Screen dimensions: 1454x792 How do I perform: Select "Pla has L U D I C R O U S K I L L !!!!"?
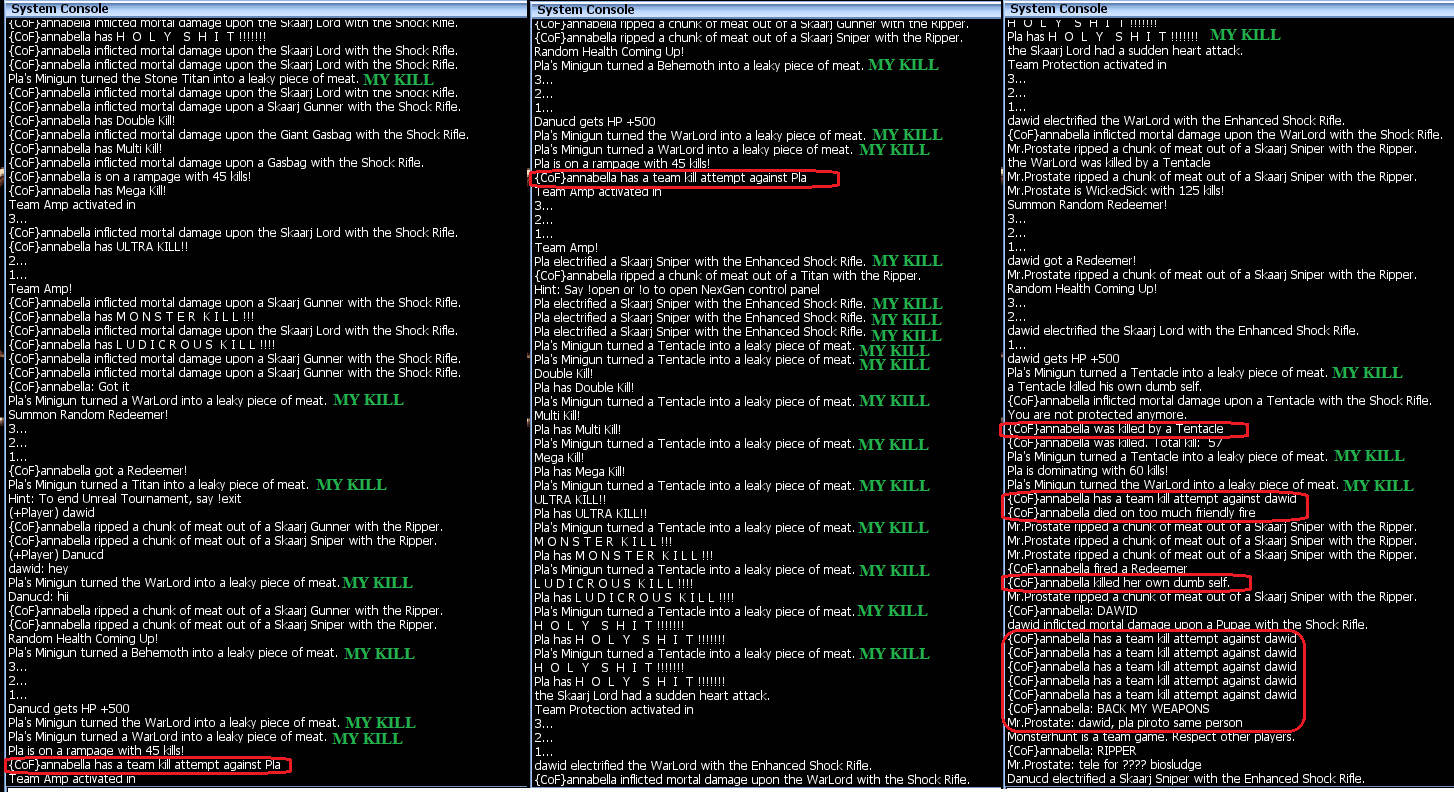[635, 597]
